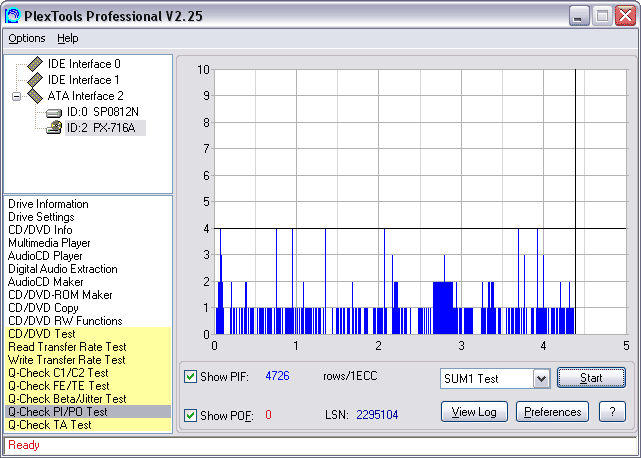The width and height of the screenshot is (641, 458).
Task: Open the Preferences button
Action: click(x=552, y=412)
